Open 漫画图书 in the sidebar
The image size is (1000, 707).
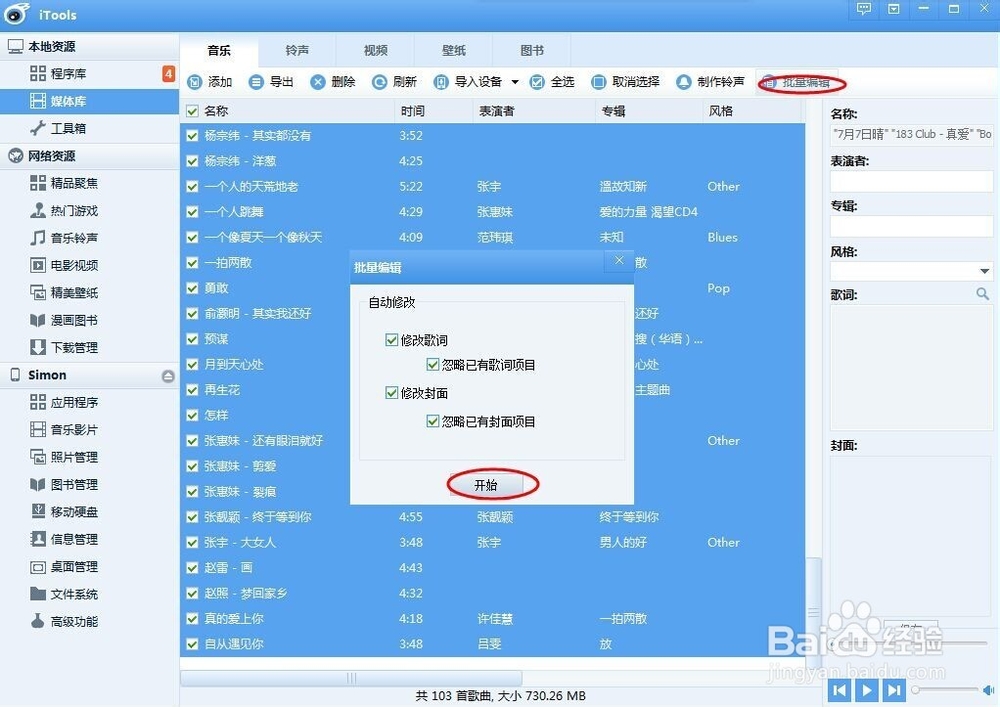pyautogui.click(x=89, y=320)
